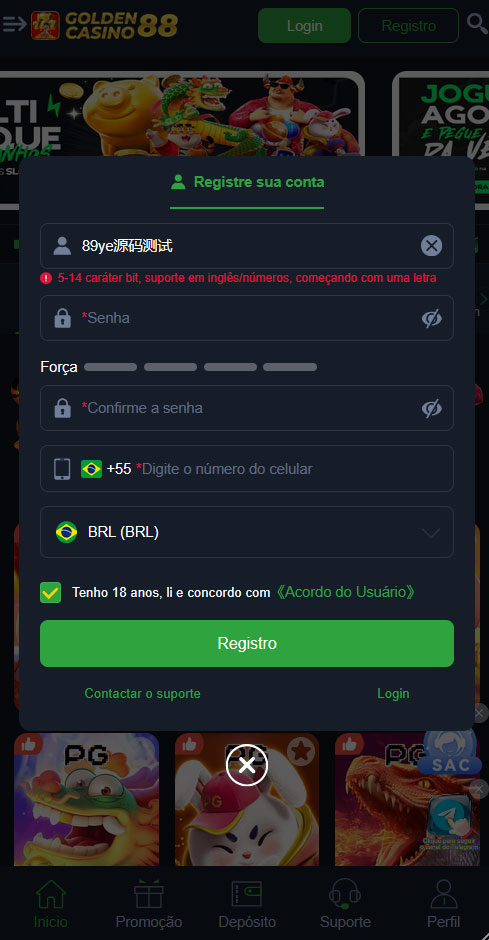Favorite the rabbit game with star icon

[x=301, y=750]
